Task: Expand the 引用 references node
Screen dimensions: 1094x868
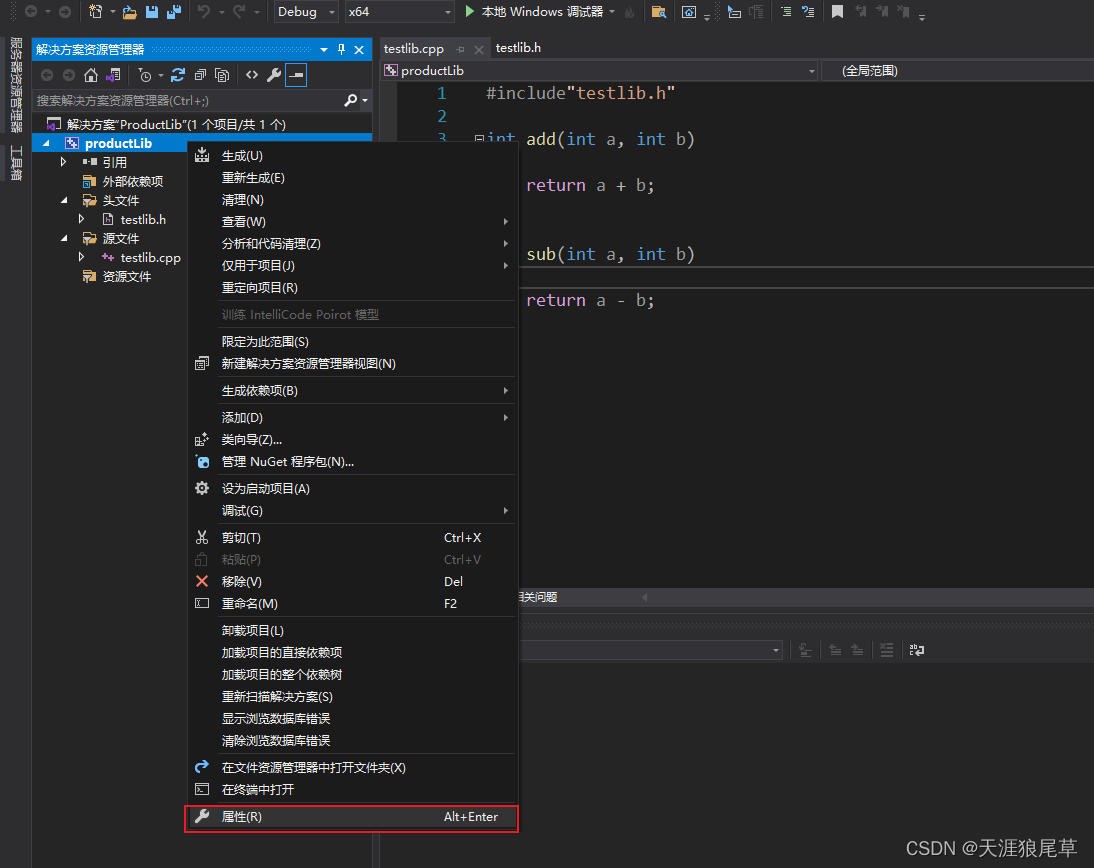Action: click(63, 162)
